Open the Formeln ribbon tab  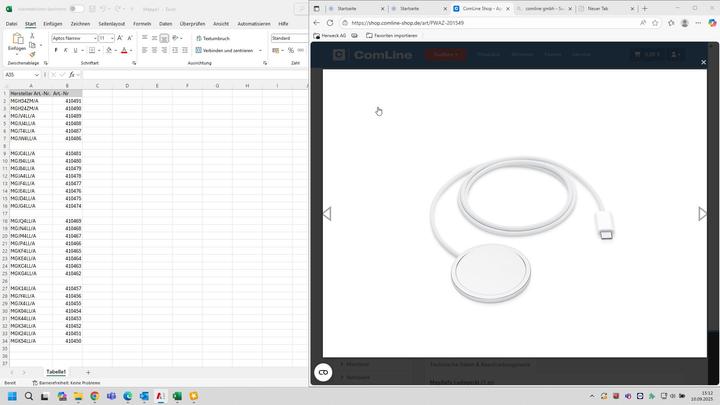coord(142,23)
